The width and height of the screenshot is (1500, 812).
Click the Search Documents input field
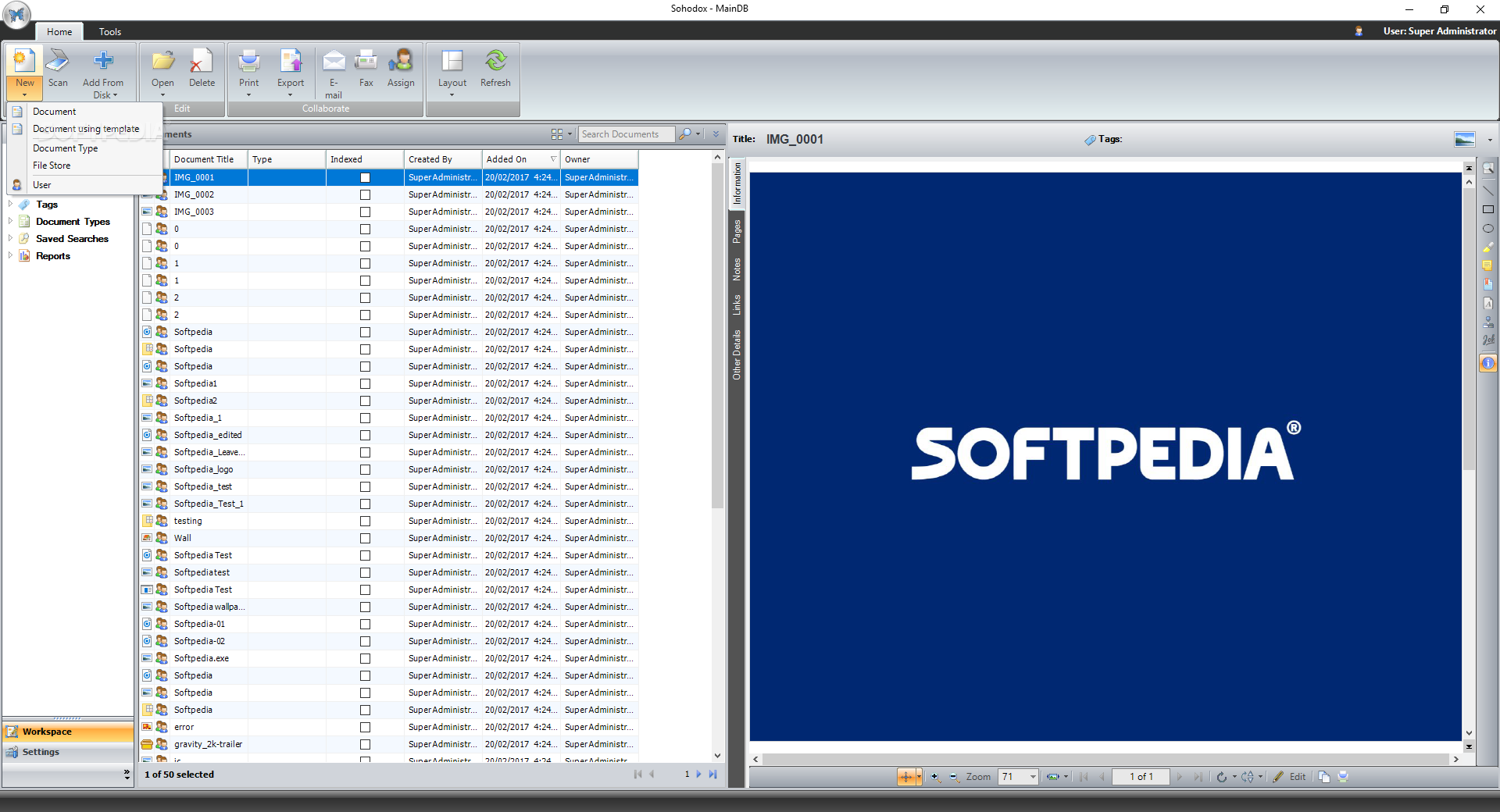click(627, 134)
